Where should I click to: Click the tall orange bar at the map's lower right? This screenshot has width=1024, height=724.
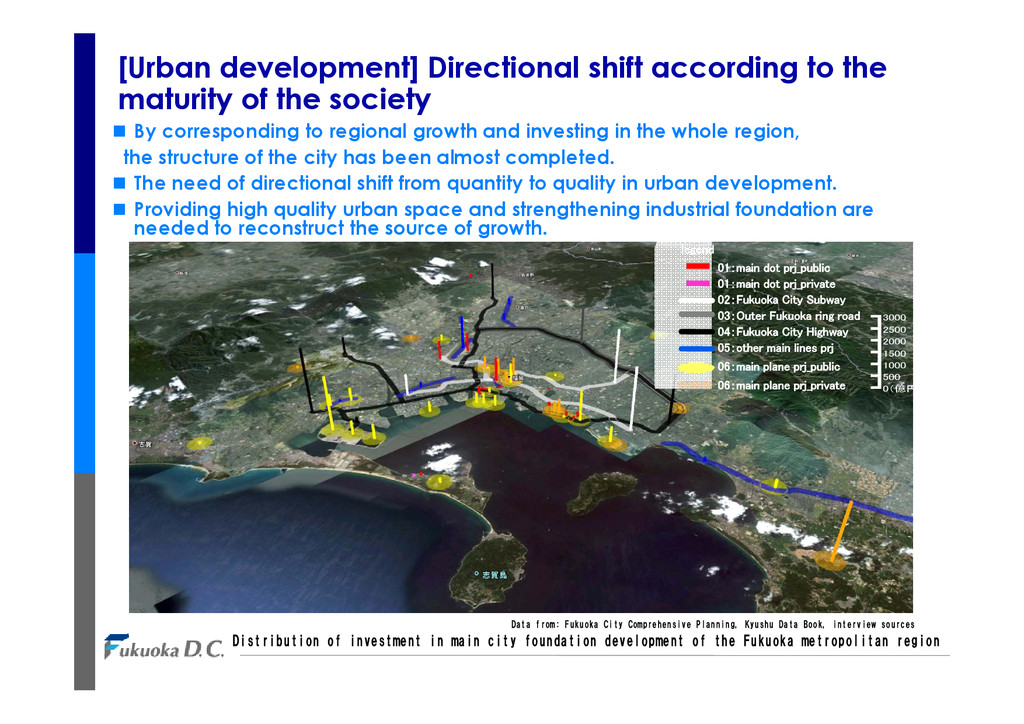pos(840,533)
